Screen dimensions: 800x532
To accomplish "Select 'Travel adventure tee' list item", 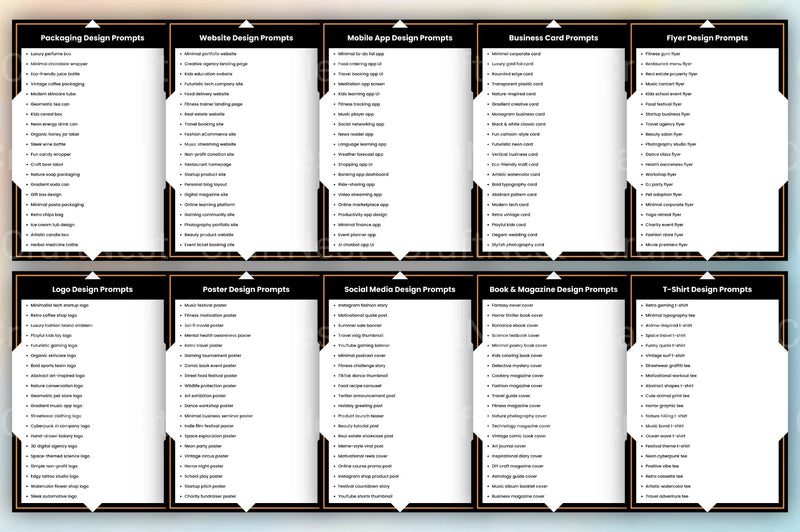I will [x=666, y=496].
